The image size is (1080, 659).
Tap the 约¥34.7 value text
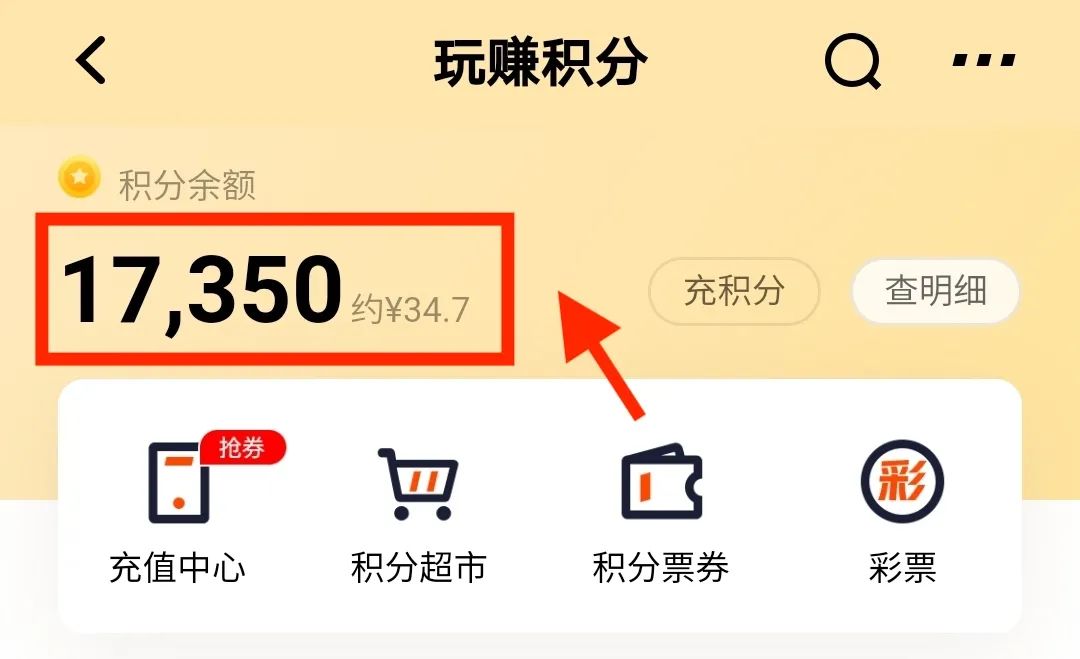[411, 310]
